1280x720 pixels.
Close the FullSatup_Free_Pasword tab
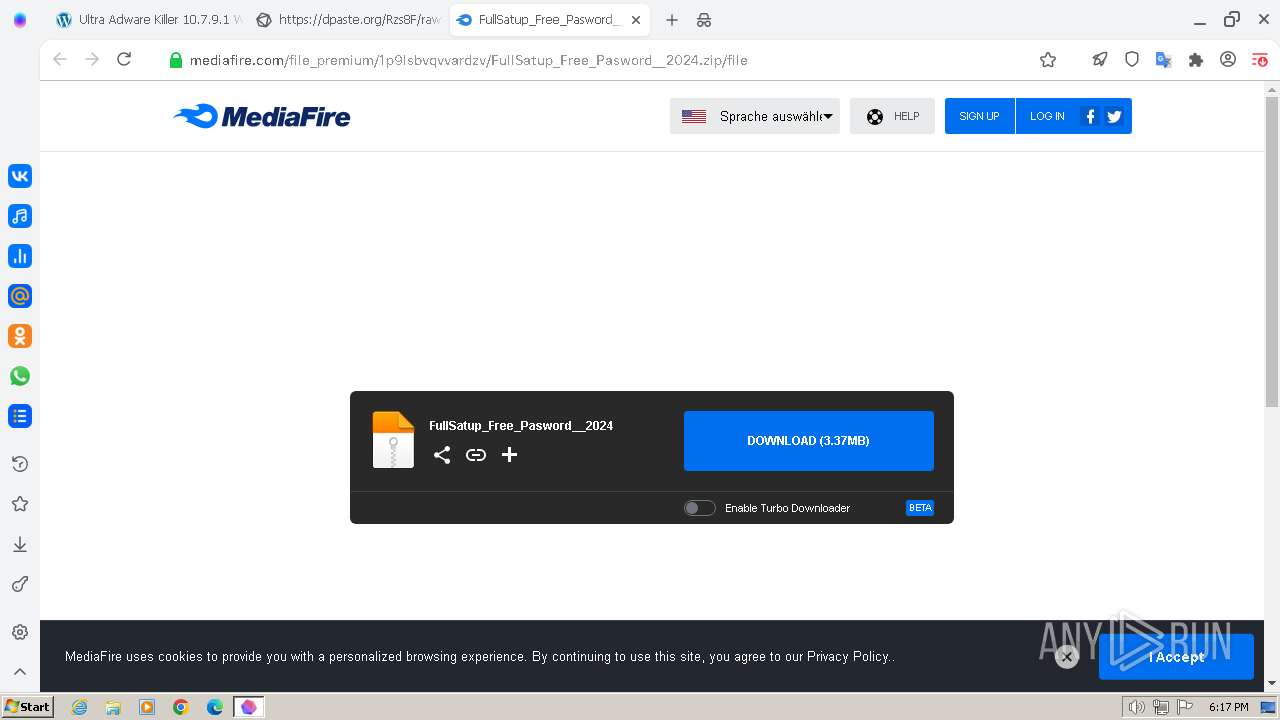(x=636, y=20)
